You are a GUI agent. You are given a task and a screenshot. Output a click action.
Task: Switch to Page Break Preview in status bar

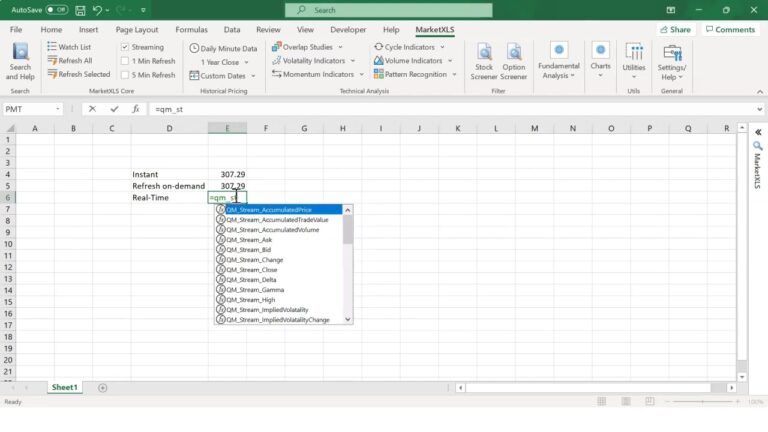(x=649, y=402)
